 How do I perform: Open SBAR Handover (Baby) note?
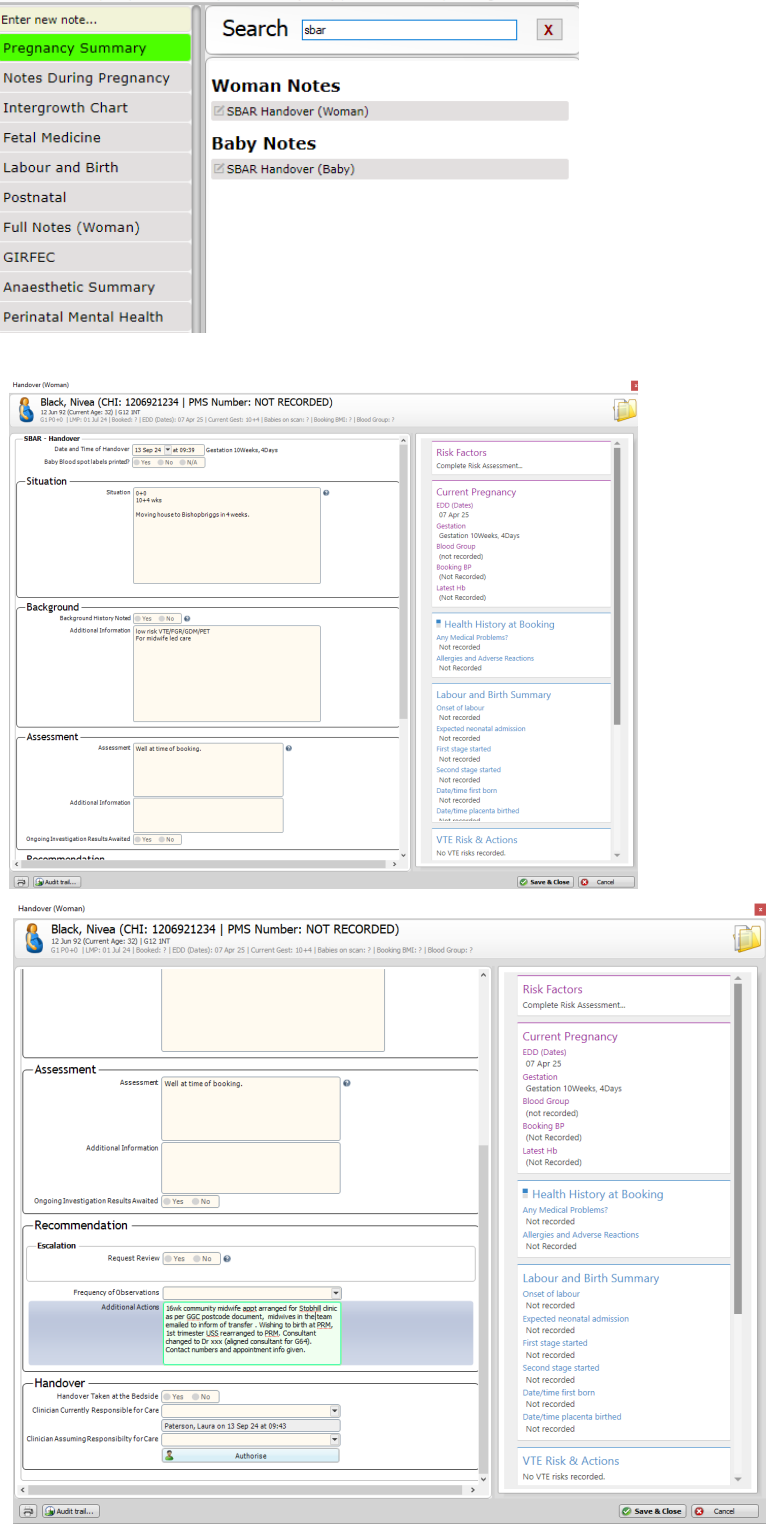tap(390, 169)
